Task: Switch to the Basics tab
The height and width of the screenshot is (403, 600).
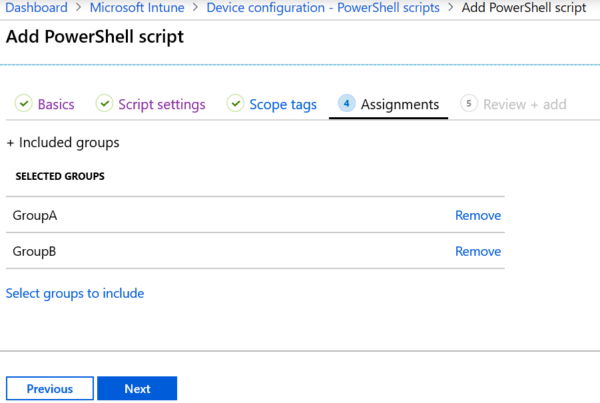Action: tap(56, 104)
